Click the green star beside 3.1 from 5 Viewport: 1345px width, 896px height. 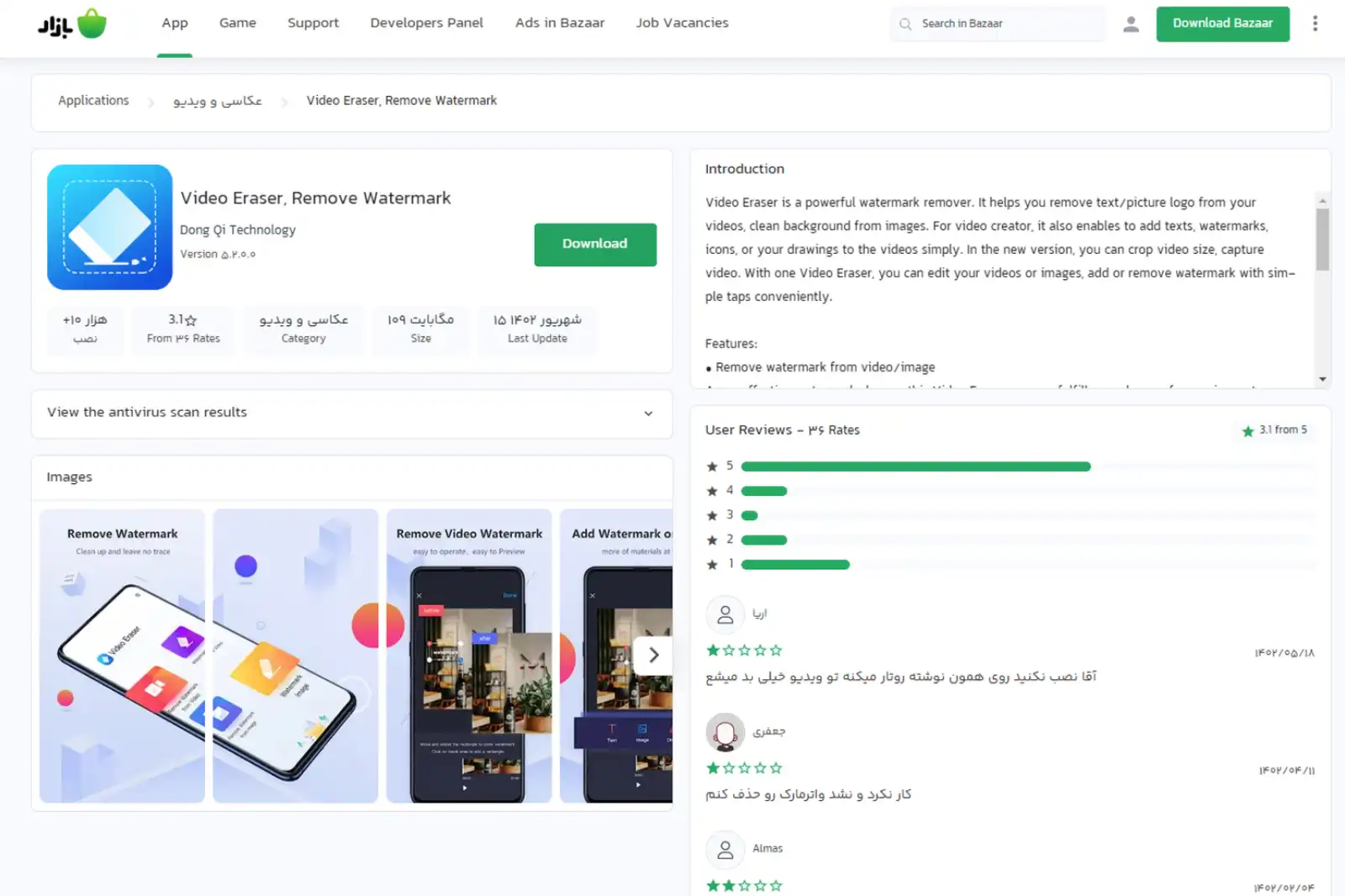pos(1247,430)
